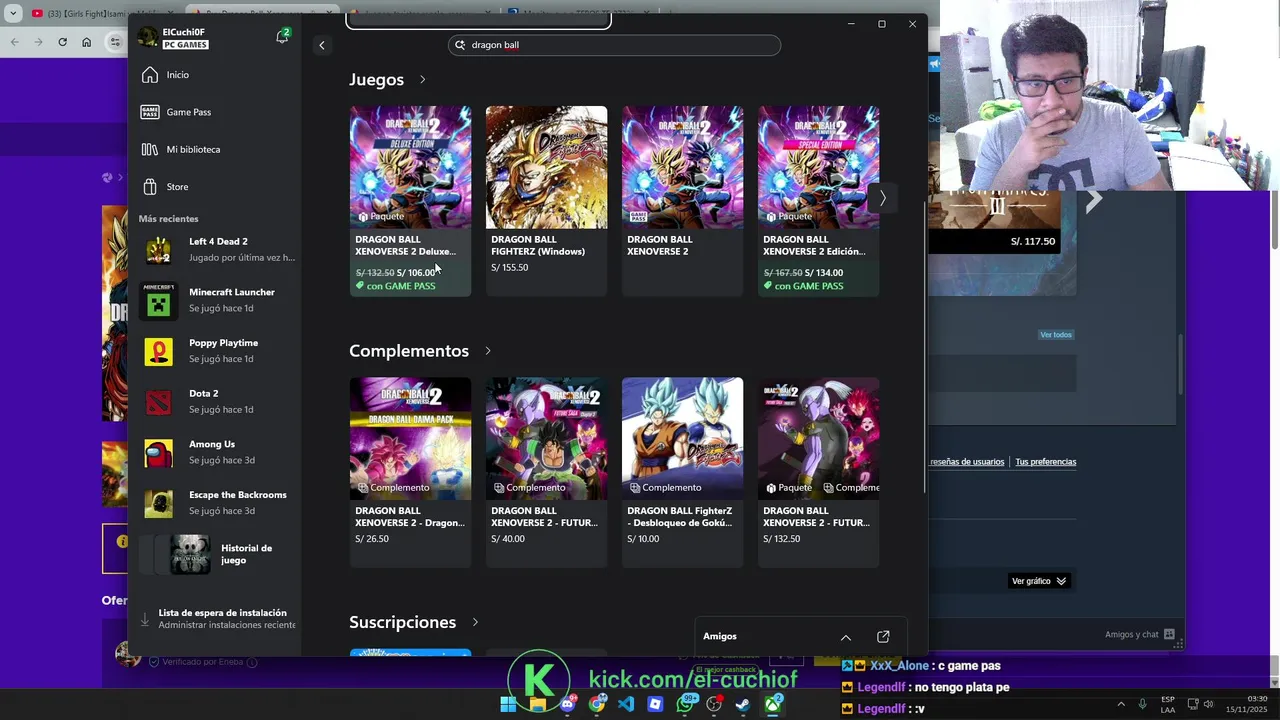Viewport: 1280px width, 720px height.
Task: Open Roblox from taskbar
Action: (x=655, y=704)
